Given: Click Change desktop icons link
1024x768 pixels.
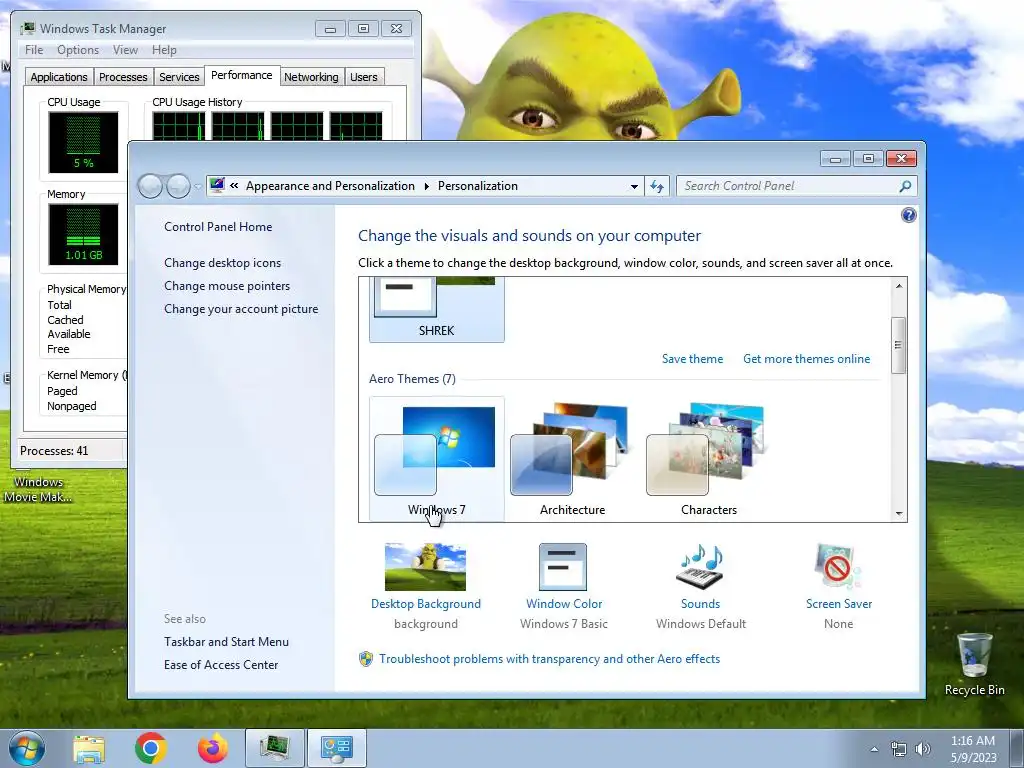Looking at the screenshot, I should pyautogui.click(x=223, y=263).
